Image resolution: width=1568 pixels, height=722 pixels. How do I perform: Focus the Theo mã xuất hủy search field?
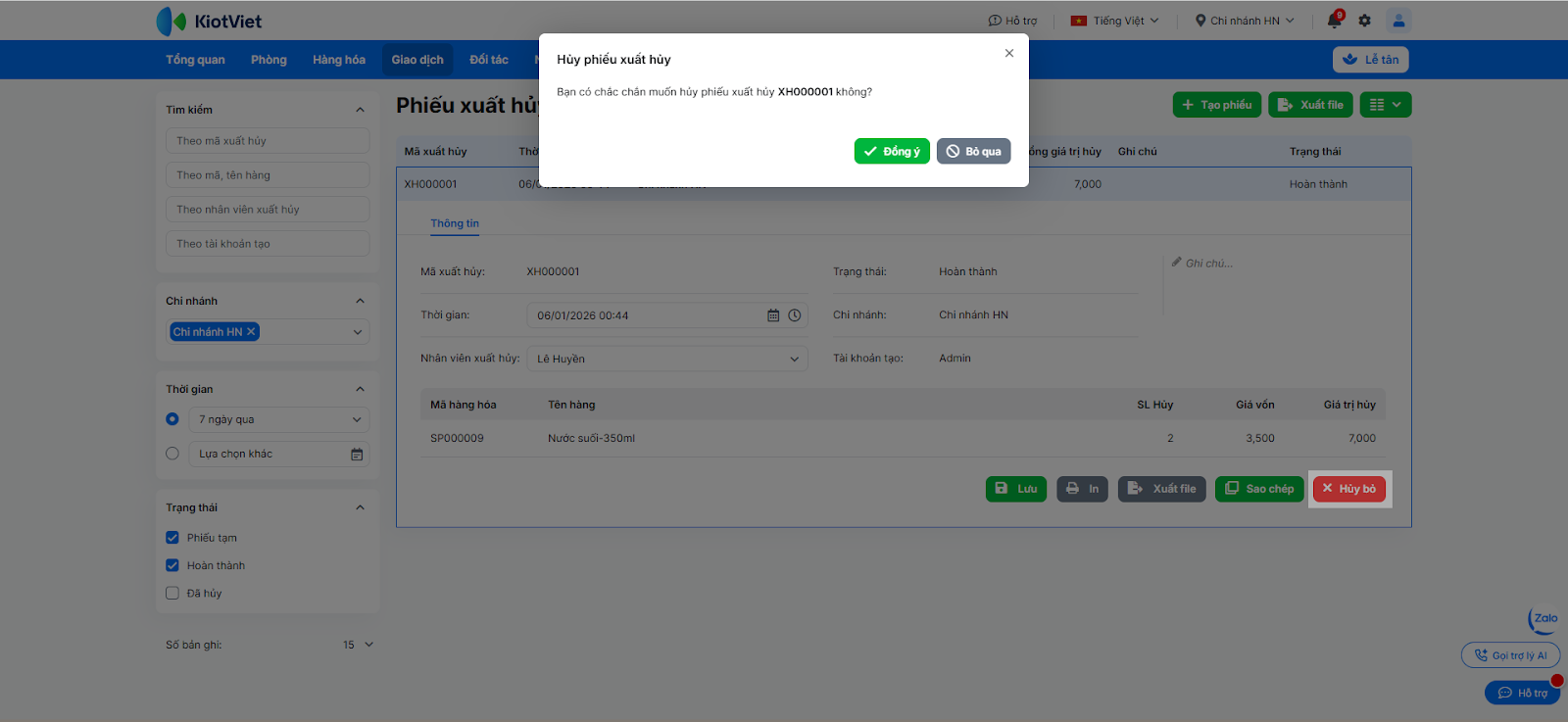tap(268, 141)
